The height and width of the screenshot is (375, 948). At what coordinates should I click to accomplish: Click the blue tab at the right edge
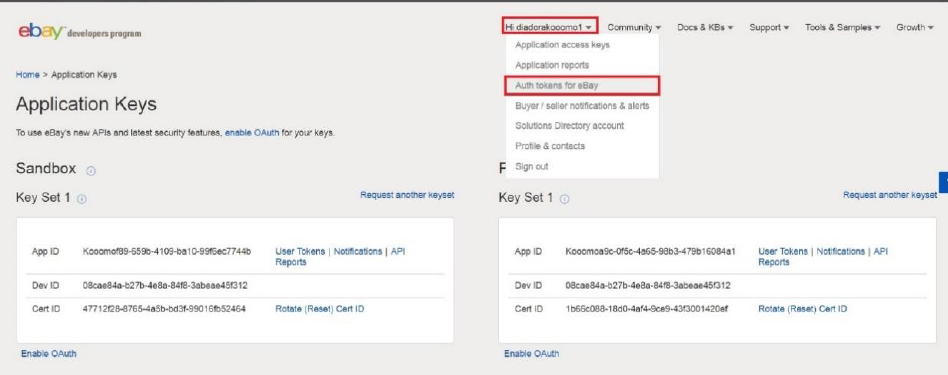[943, 183]
